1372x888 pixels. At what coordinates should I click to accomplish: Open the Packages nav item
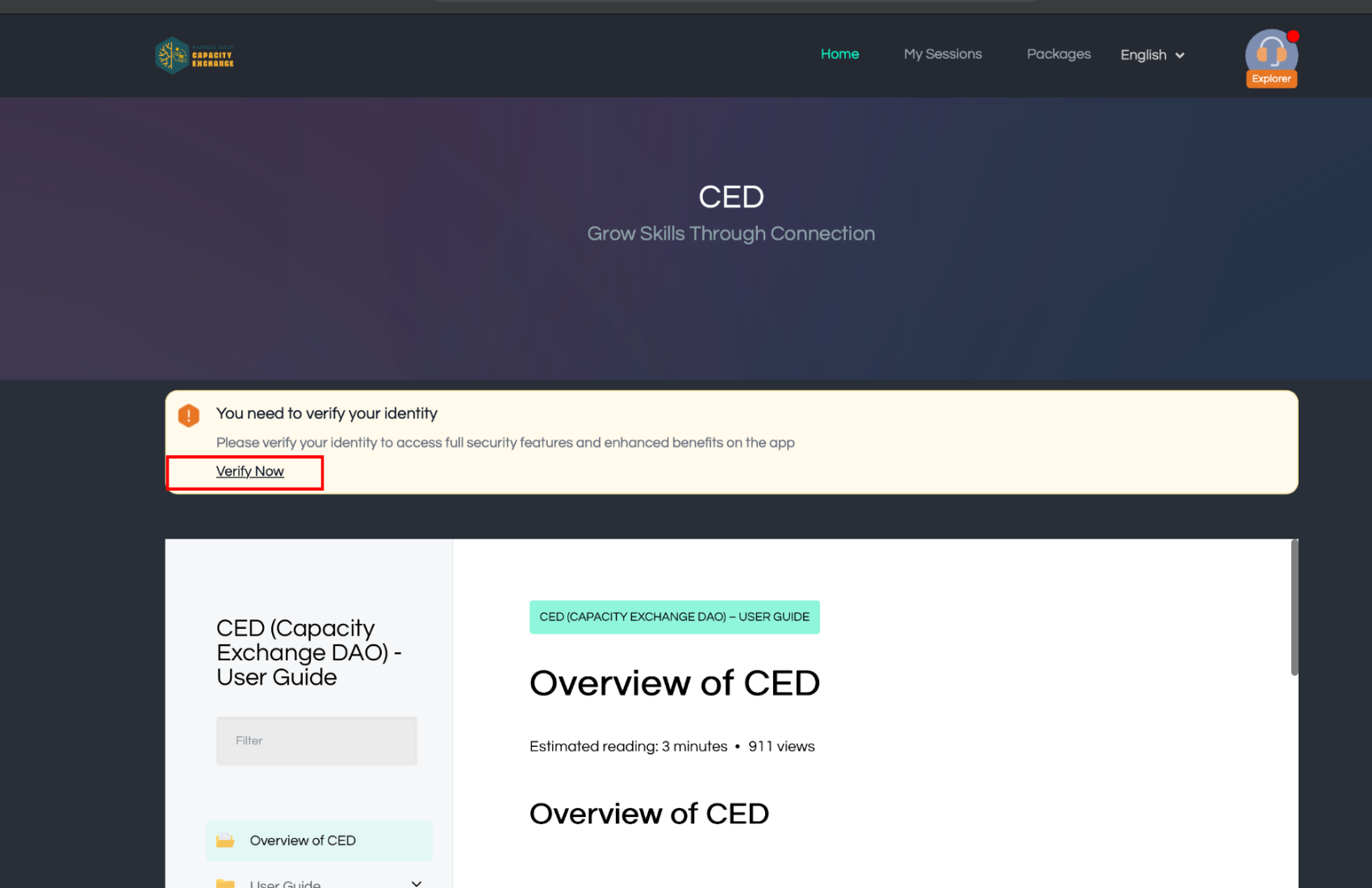tap(1058, 54)
